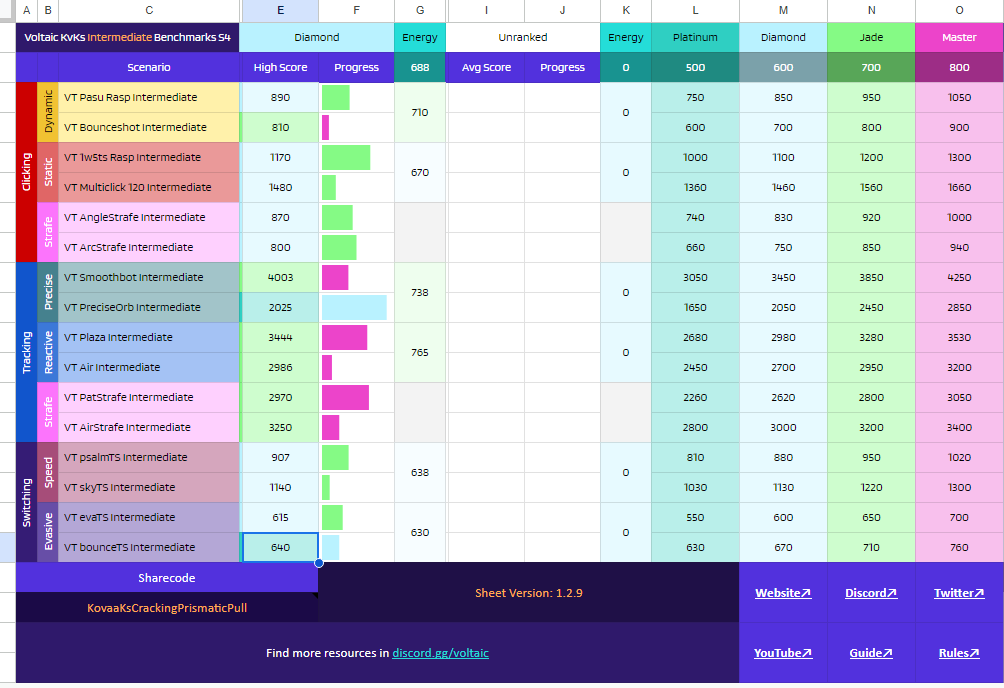Screen dimensions: 1004x688
Task: Select the 'VT AirStrafe Intermediate' cell
Action: (x=149, y=427)
